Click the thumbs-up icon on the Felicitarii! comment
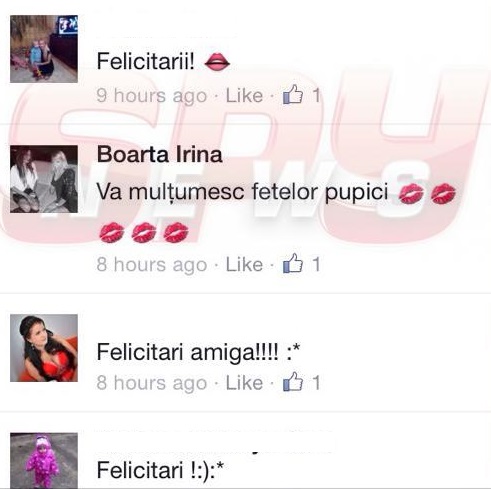491x489 pixels. 293,95
